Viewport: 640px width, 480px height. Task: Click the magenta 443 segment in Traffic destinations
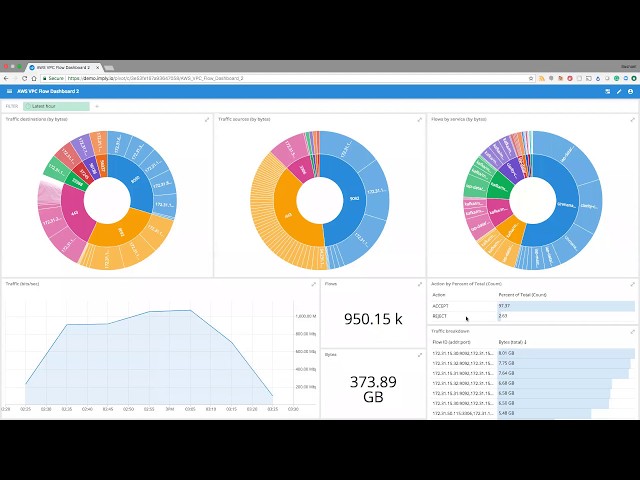[75, 214]
